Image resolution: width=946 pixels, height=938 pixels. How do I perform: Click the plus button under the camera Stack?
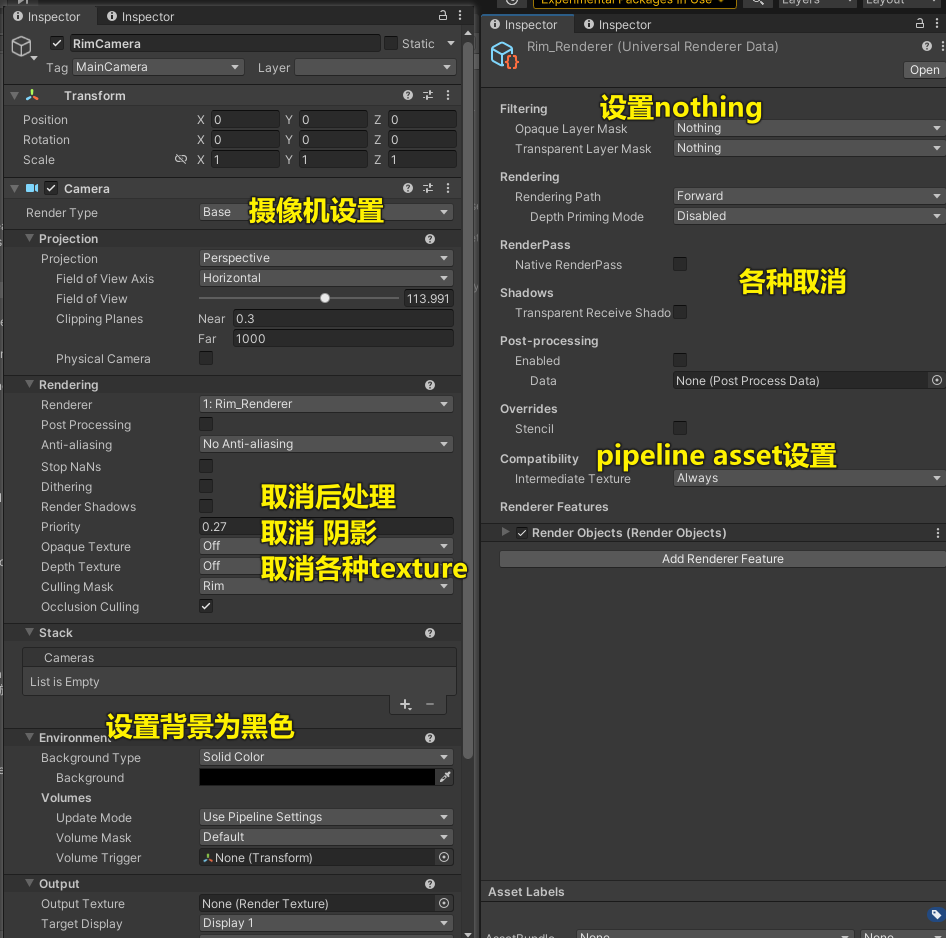(404, 704)
